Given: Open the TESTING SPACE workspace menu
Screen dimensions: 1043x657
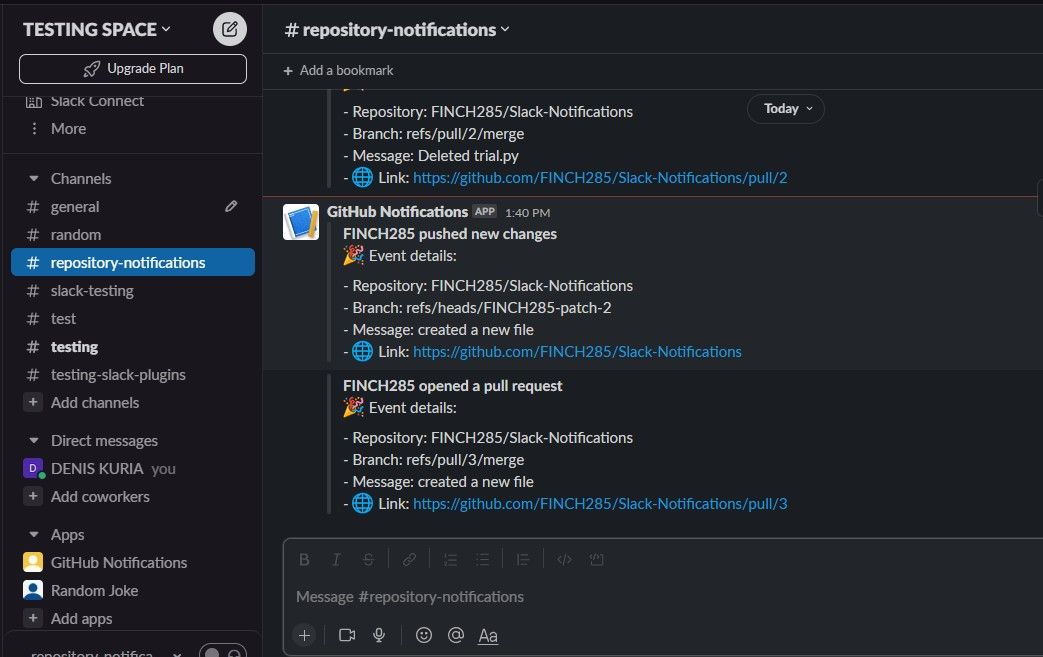Looking at the screenshot, I should (x=88, y=29).
